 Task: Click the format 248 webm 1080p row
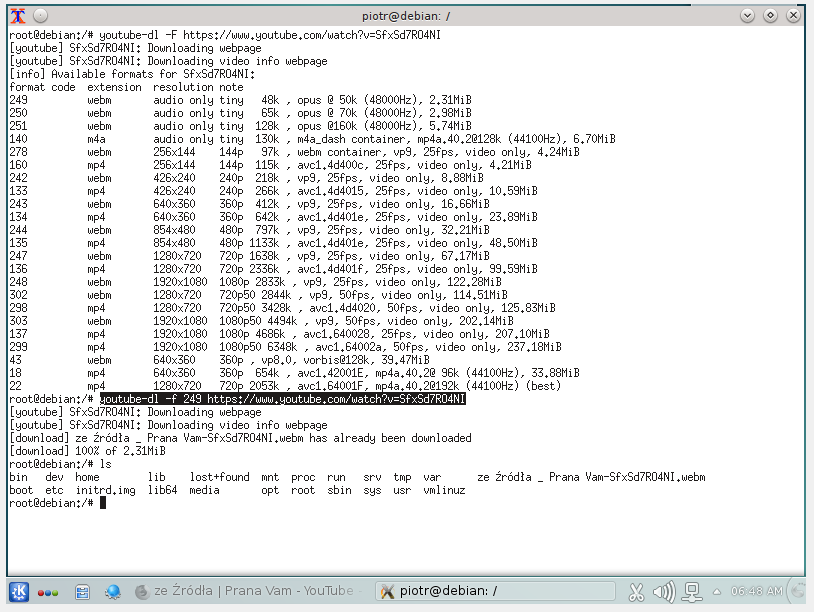click(x=255, y=282)
